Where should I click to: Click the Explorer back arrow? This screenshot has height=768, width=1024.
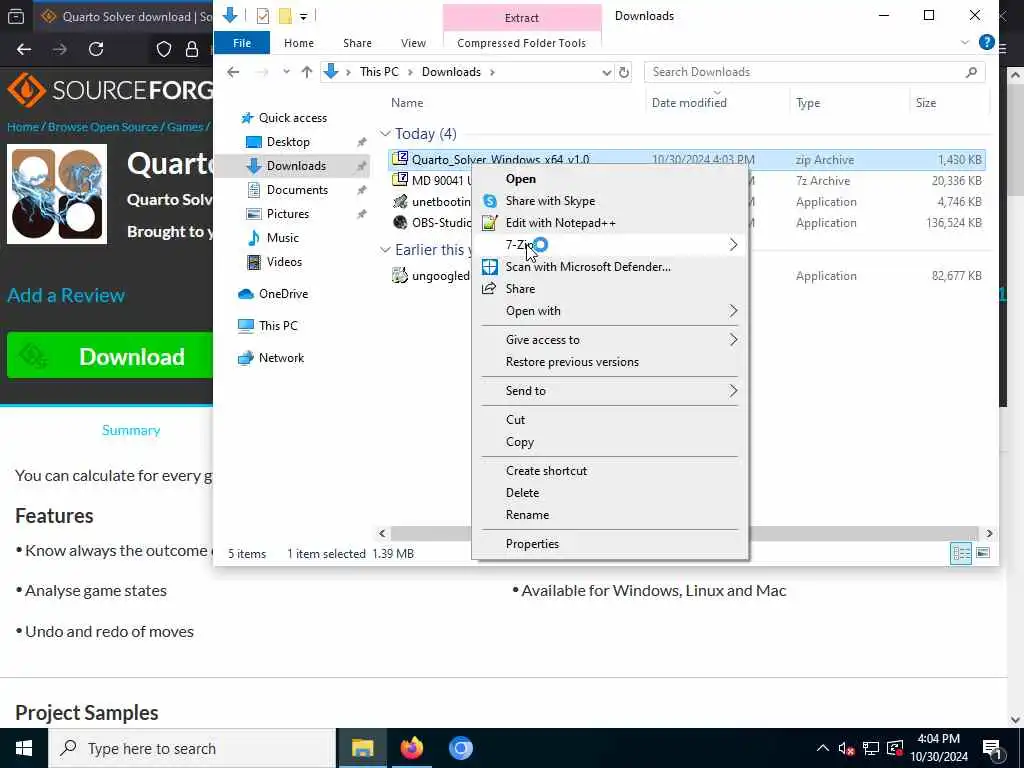(x=233, y=72)
